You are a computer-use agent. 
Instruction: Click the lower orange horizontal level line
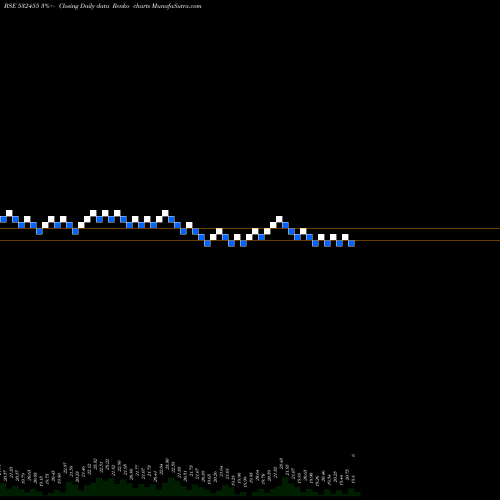250,240
